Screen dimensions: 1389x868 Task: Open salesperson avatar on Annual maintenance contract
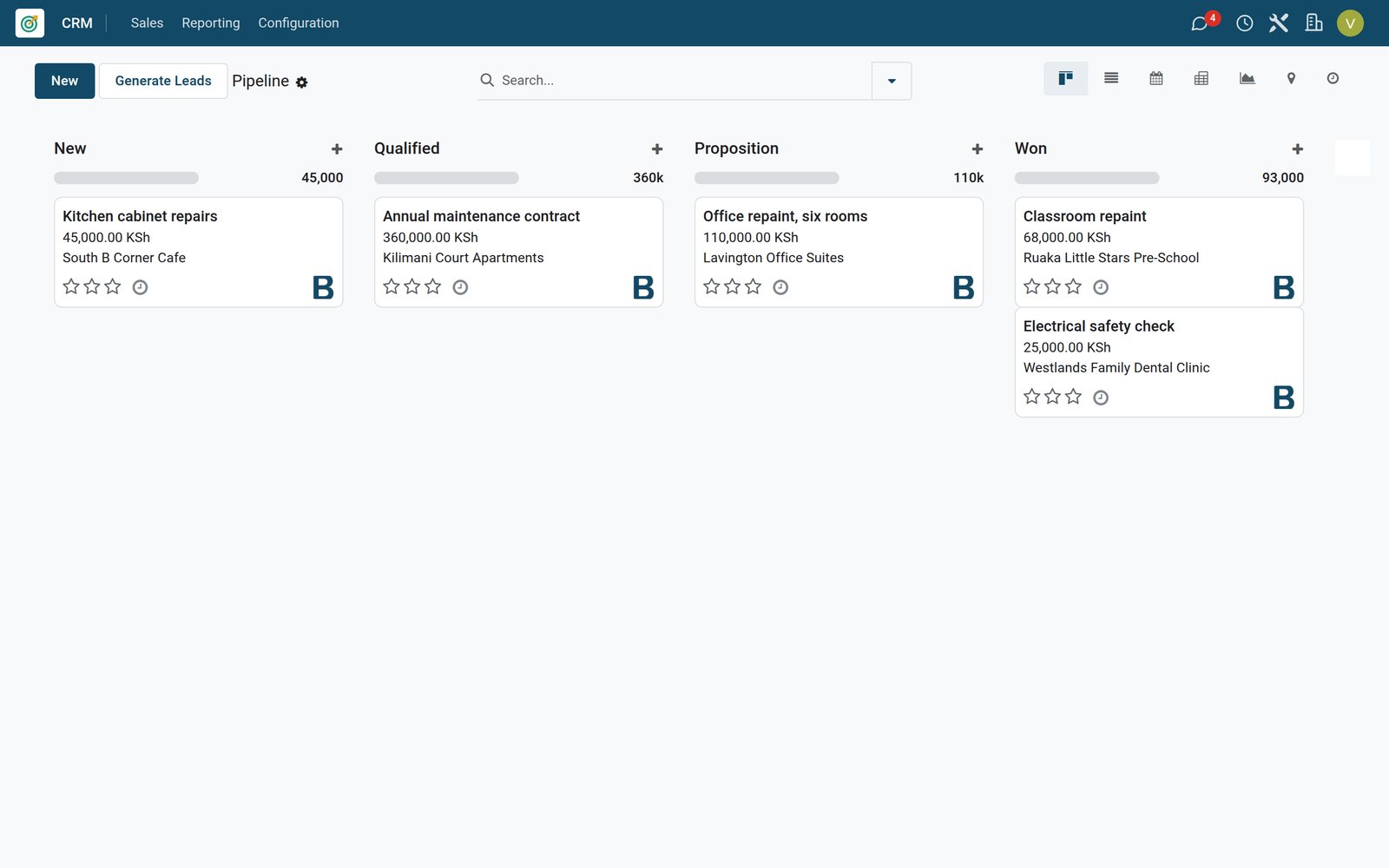[x=643, y=287]
